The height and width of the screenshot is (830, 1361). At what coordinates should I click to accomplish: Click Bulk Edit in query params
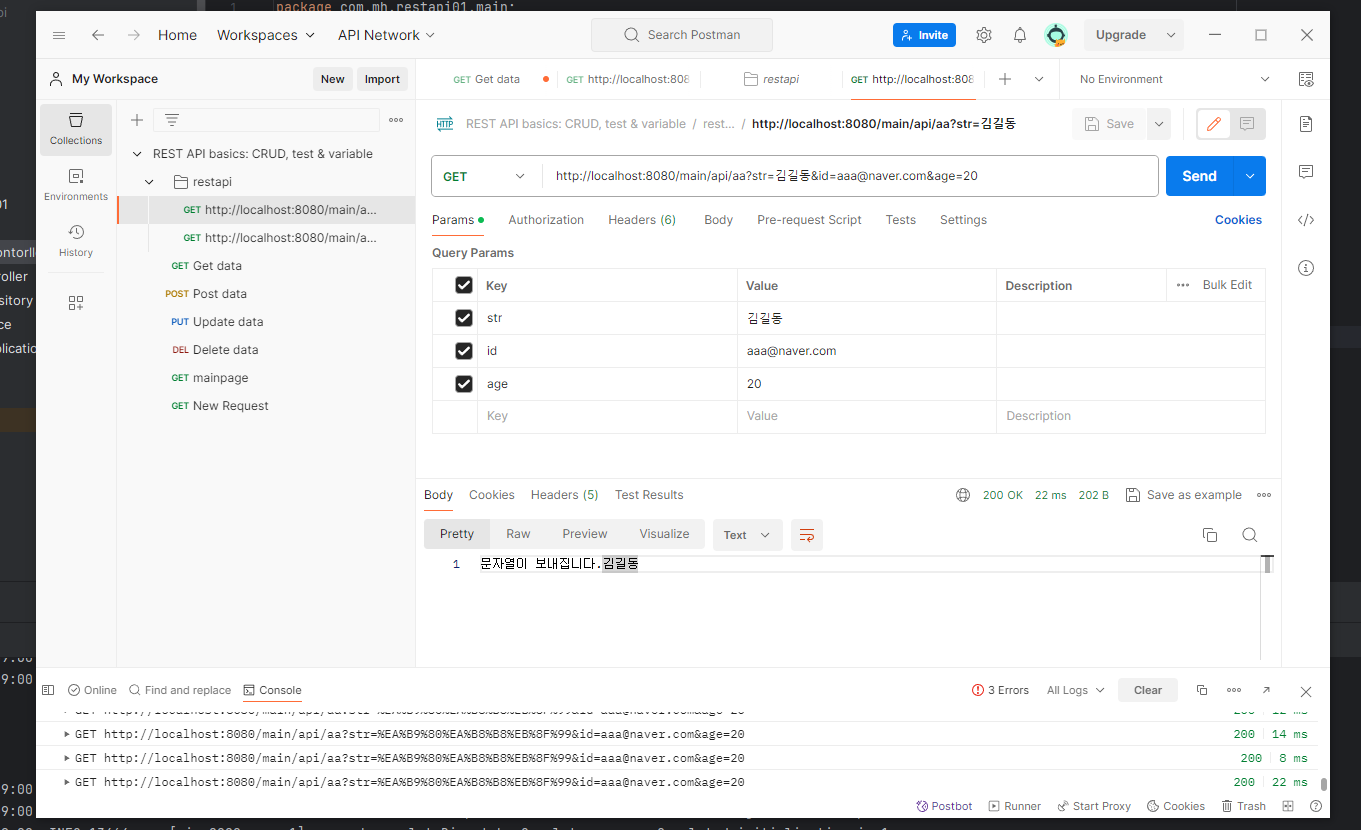click(x=1227, y=285)
